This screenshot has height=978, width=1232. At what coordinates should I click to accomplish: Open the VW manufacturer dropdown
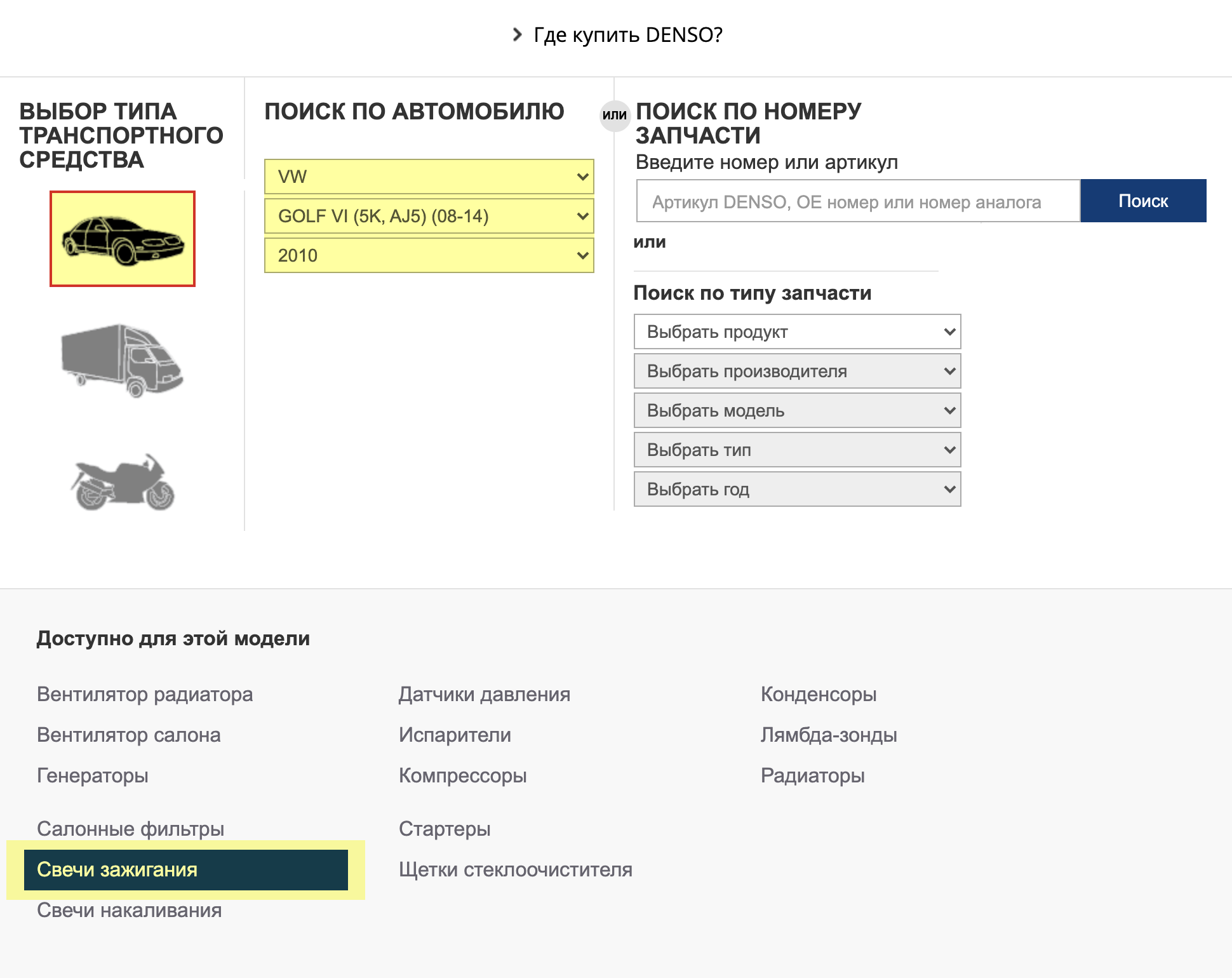(429, 177)
